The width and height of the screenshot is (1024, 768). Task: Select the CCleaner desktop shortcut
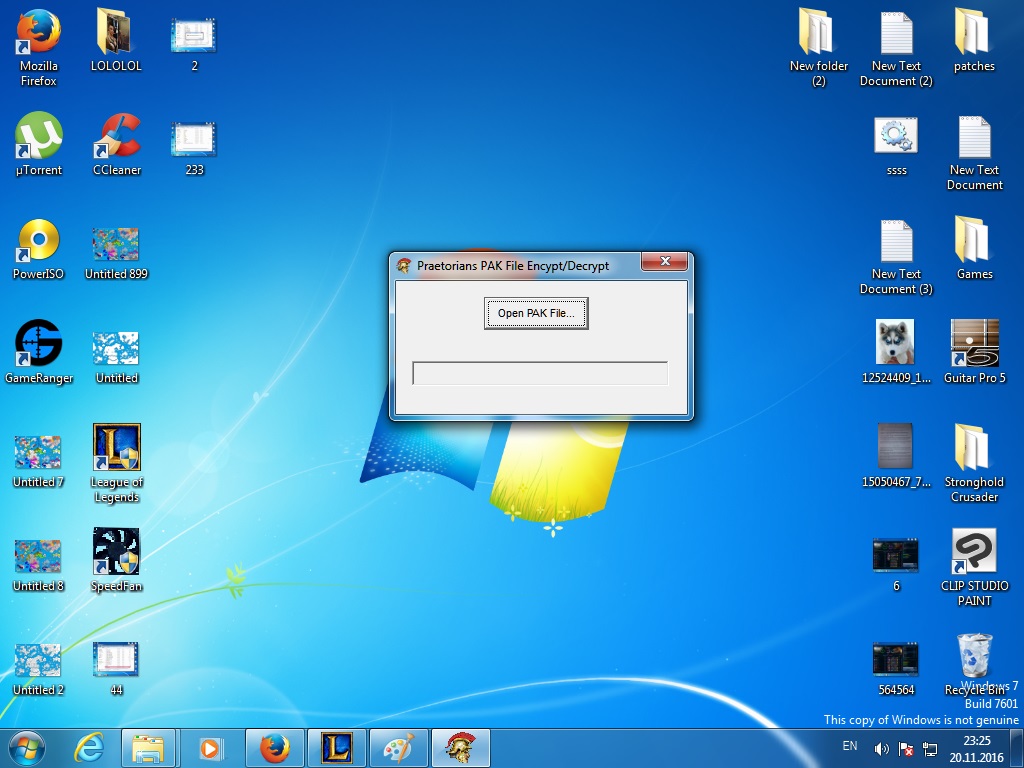coord(117,145)
